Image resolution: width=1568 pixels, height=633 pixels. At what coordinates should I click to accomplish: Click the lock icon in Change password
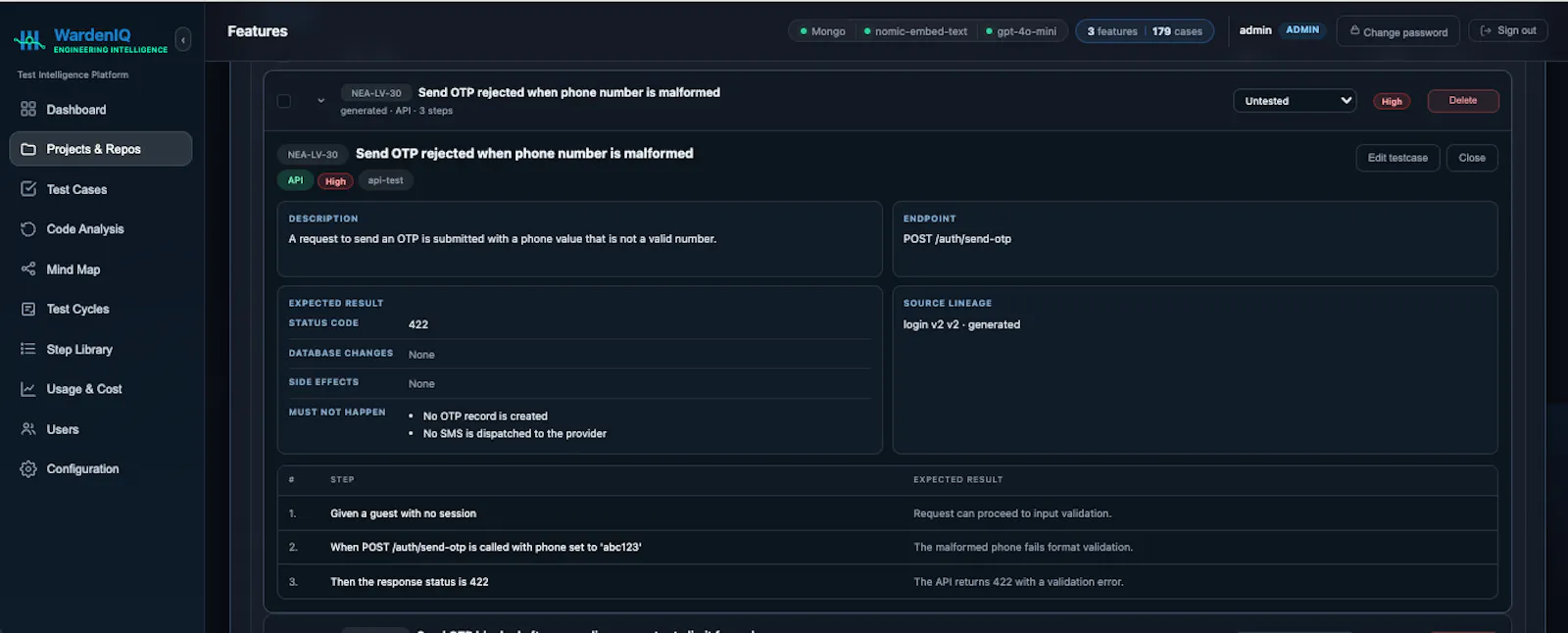1354,30
